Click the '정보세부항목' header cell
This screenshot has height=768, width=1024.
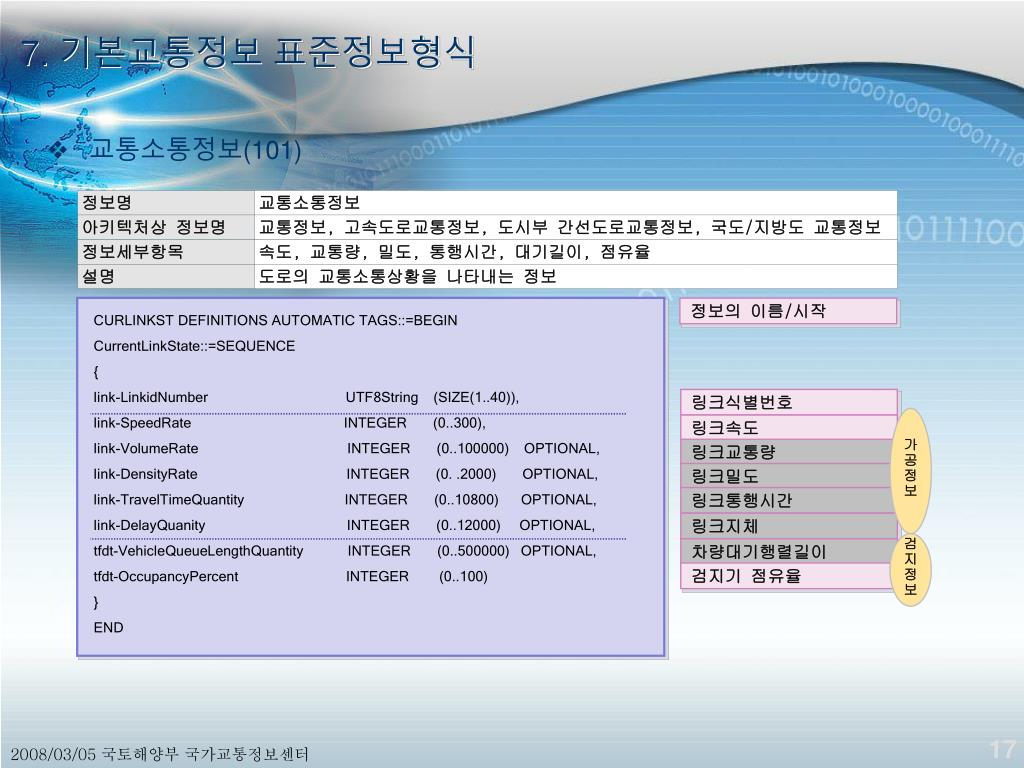(166, 252)
